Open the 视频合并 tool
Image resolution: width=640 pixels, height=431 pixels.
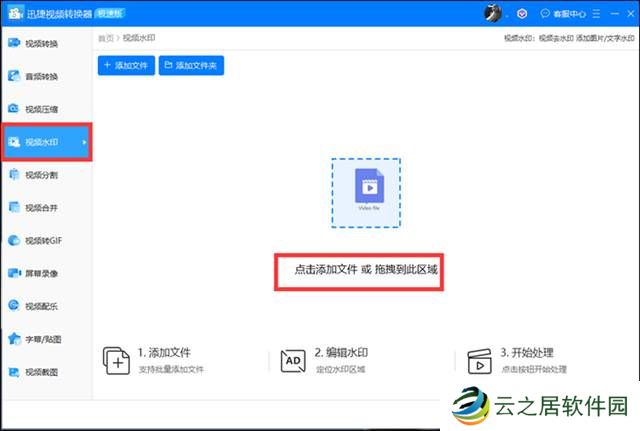[x=40, y=208]
